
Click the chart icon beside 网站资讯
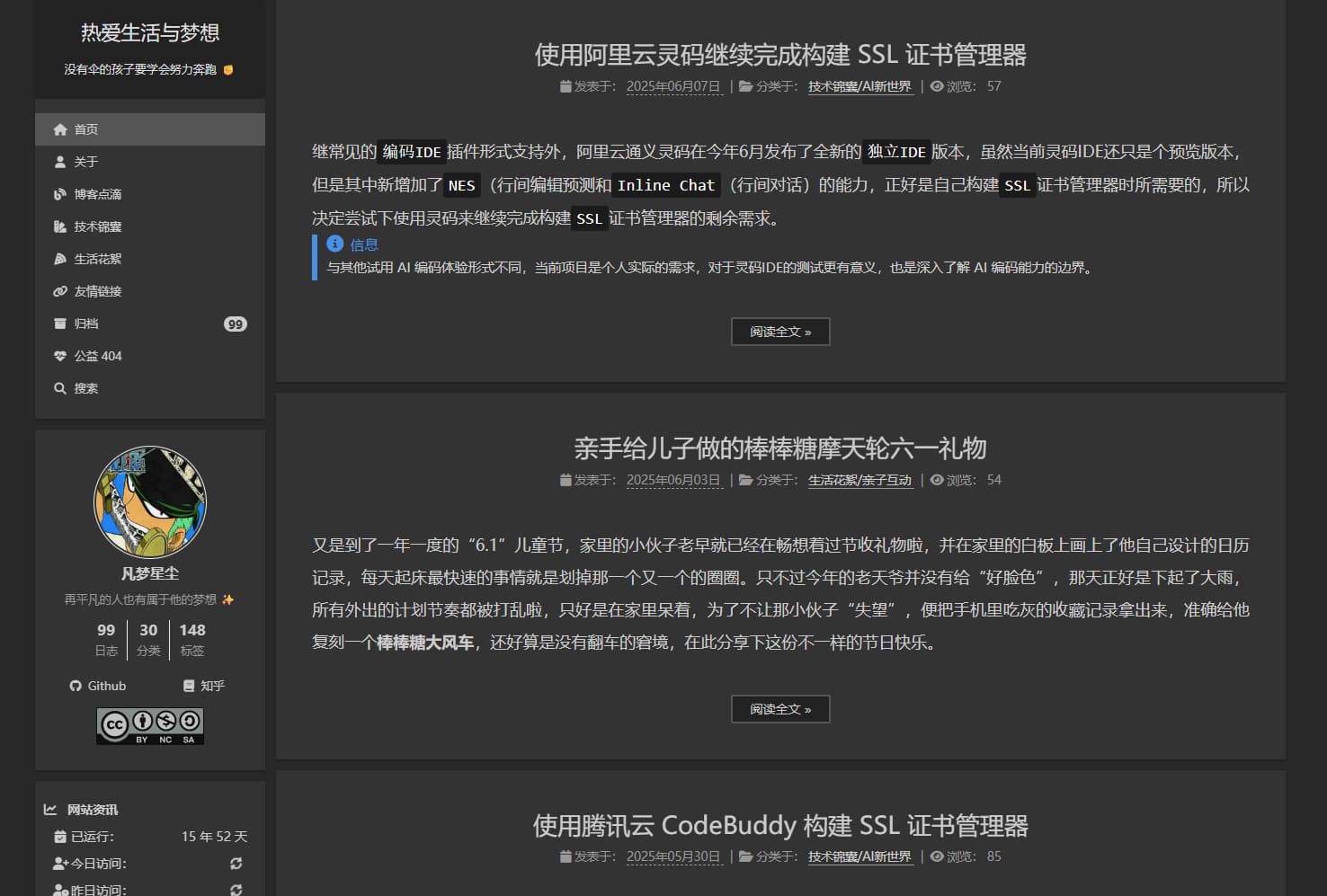51,809
